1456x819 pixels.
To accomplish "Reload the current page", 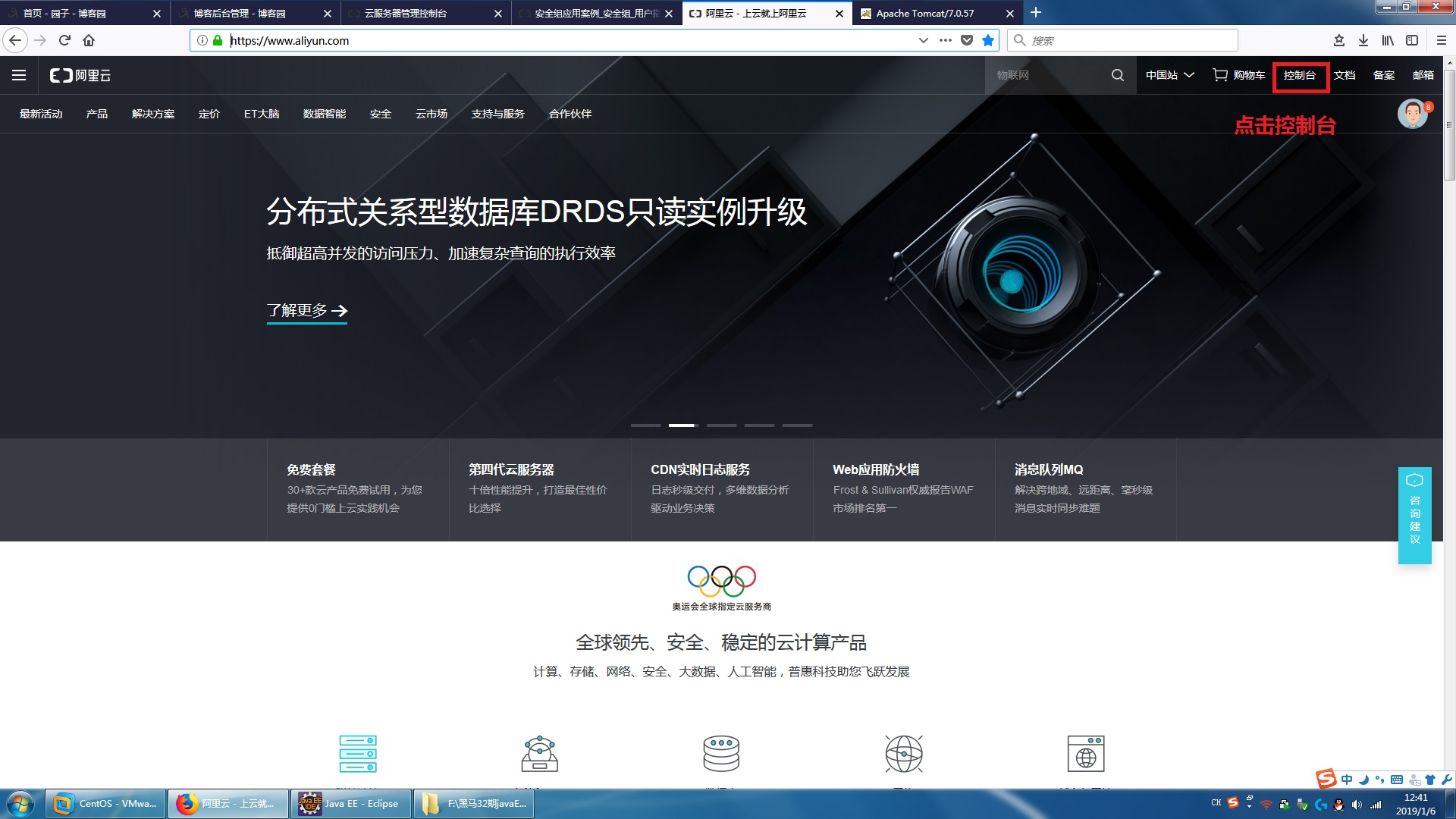I will (x=64, y=40).
